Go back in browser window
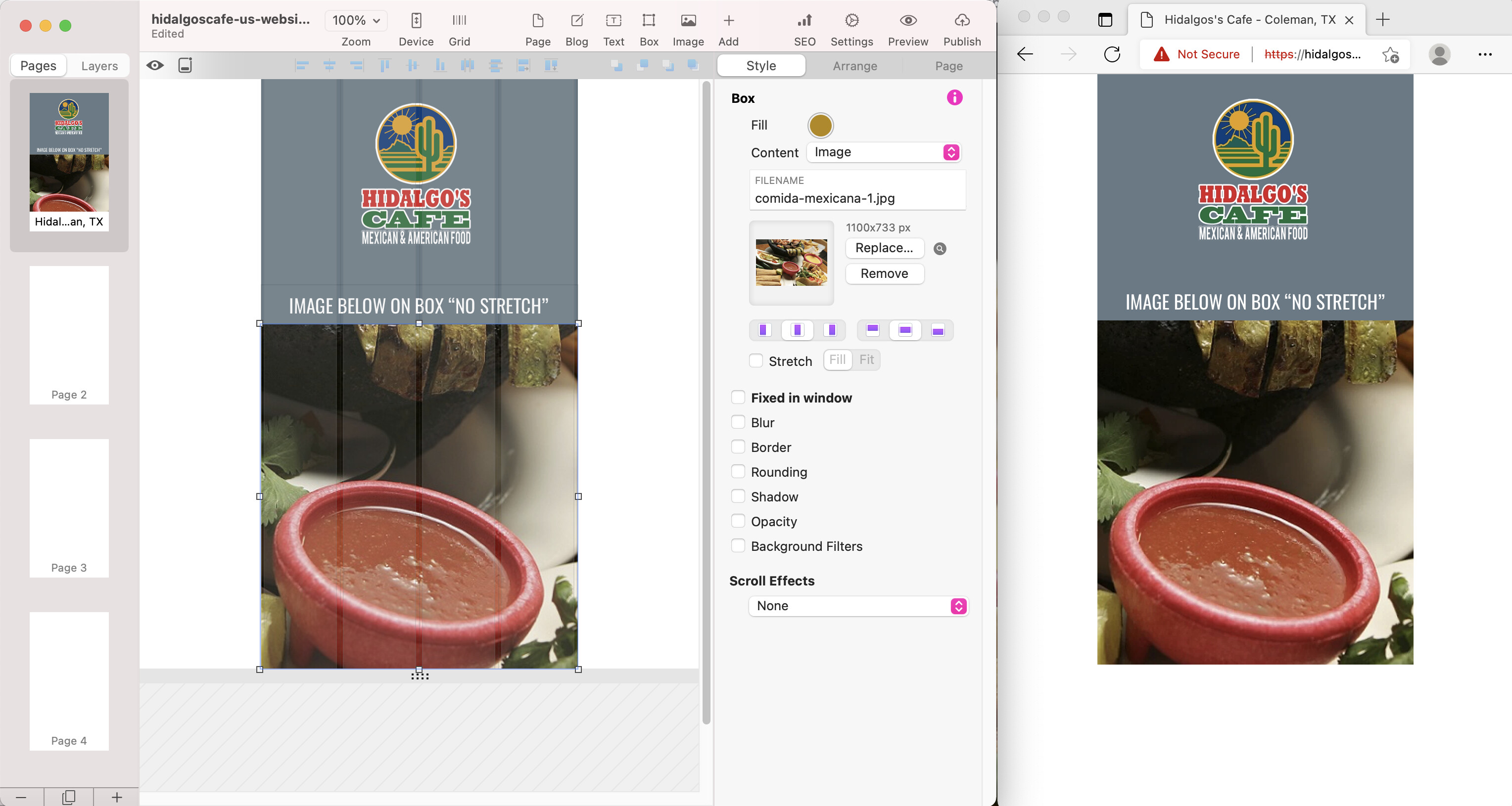Image resolution: width=1512 pixels, height=806 pixels. (x=1025, y=54)
